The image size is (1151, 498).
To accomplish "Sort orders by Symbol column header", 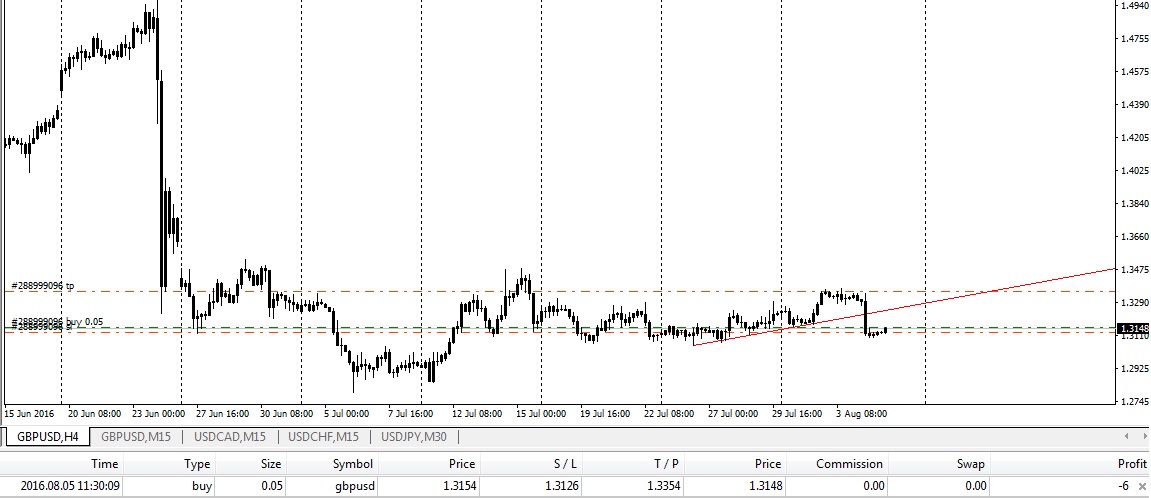I will (352, 463).
